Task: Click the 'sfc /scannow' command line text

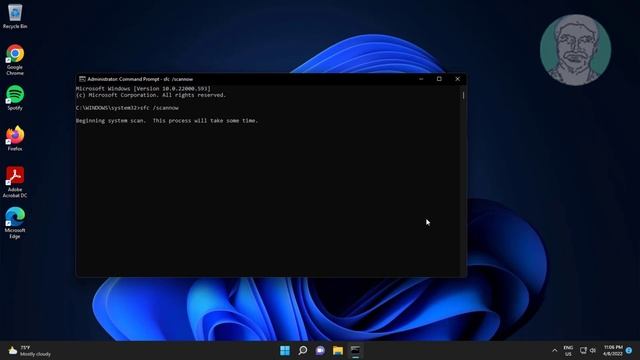Action: tap(159, 108)
